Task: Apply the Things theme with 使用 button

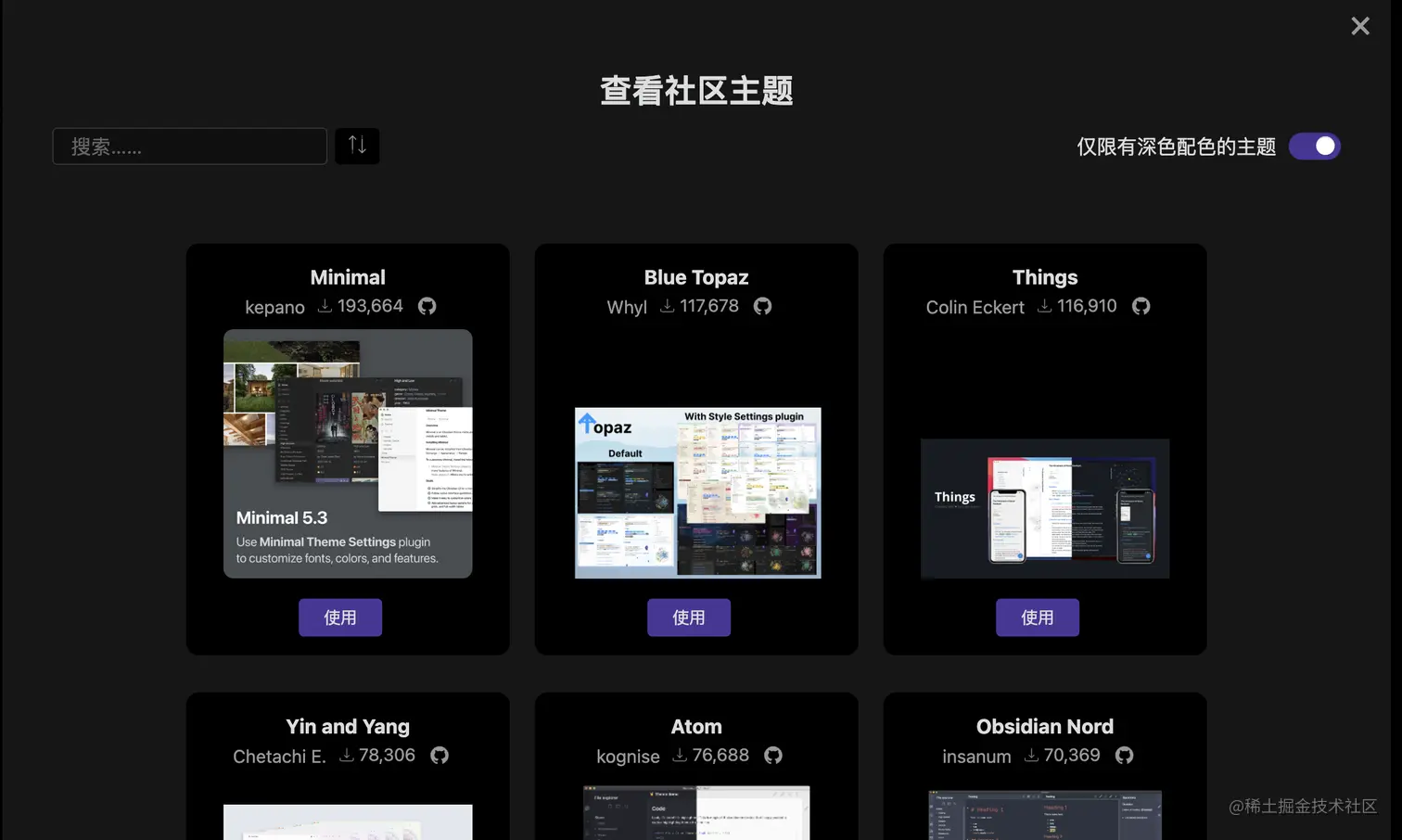Action: point(1038,617)
